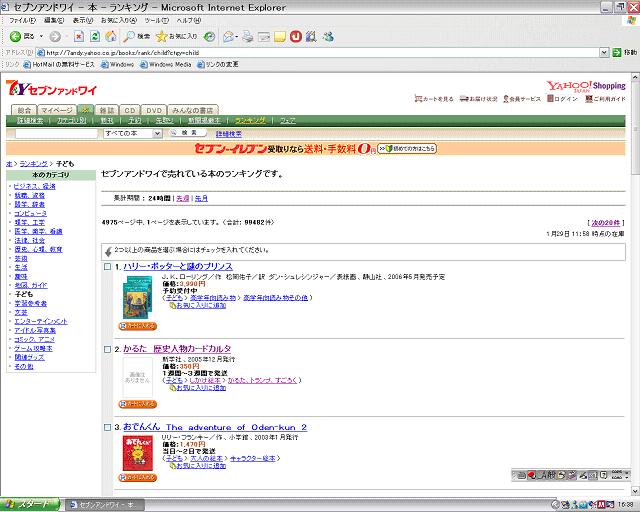This screenshot has height=512, width=640.
Task: Click the Harry Potter book cover thumbnail
Action: click(138, 297)
